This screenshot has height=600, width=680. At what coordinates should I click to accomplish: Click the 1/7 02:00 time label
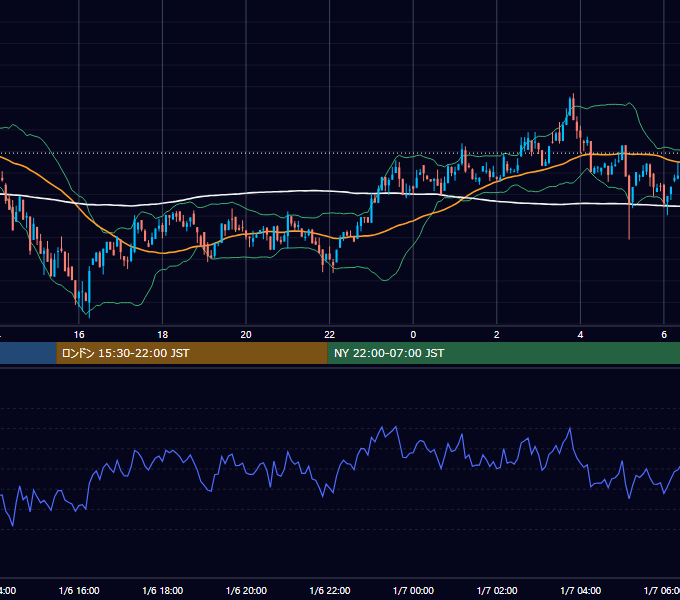497,590
